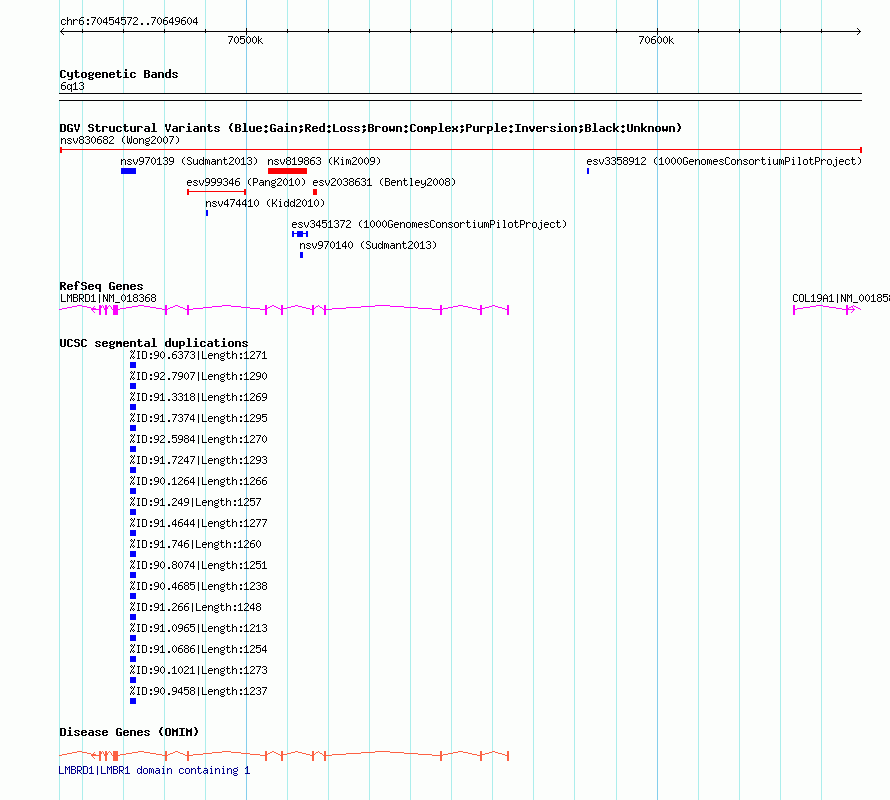Viewport: 890px width, 800px height.
Task: Select the UCSC segmental duplications heading
Action: click(154, 343)
